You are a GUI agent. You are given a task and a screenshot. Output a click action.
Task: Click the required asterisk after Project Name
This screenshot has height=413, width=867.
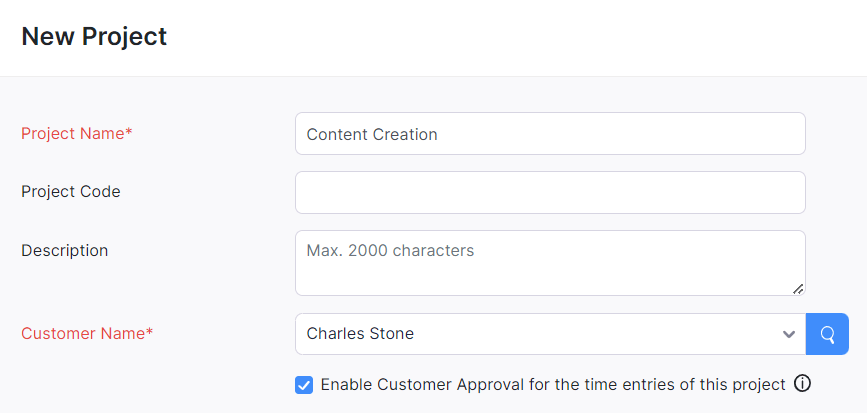point(129,132)
